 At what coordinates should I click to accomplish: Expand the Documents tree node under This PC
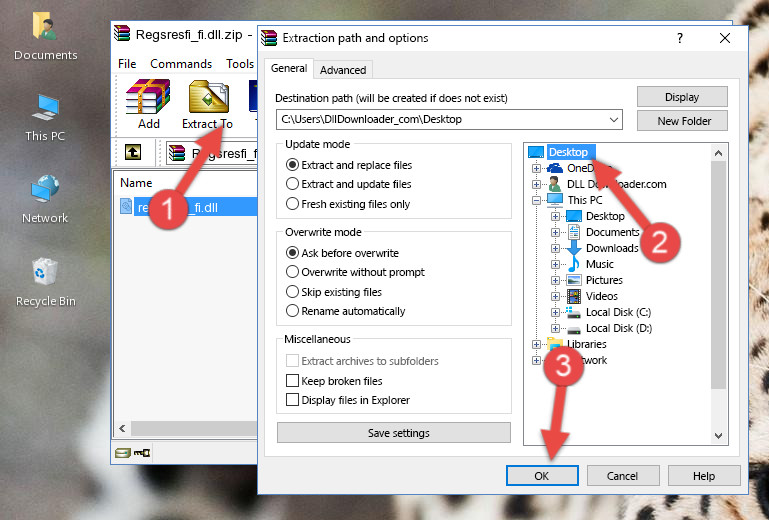pyautogui.click(x=555, y=233)
